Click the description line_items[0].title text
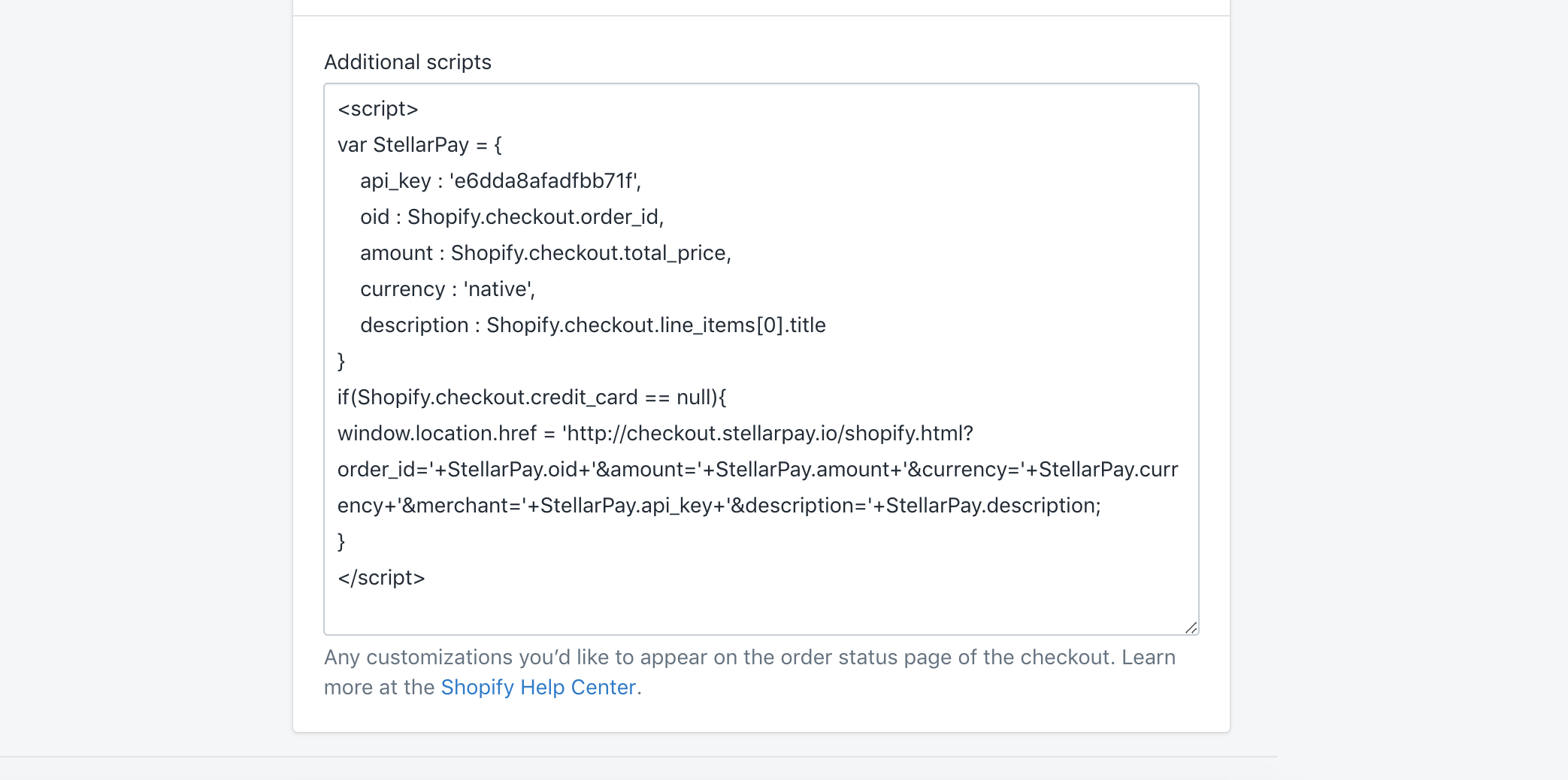Image resolution: width=1568 pixels, height=780 pixels. coord(655,325)
